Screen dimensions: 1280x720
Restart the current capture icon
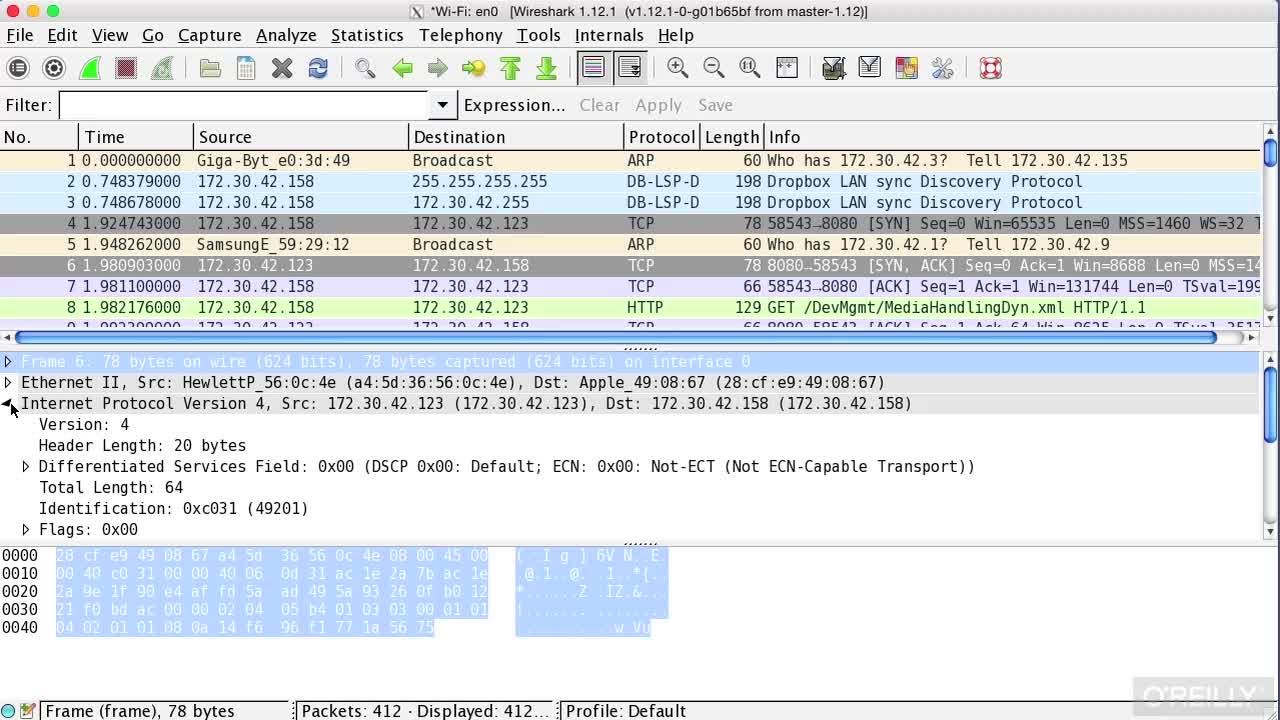(162, 68)
